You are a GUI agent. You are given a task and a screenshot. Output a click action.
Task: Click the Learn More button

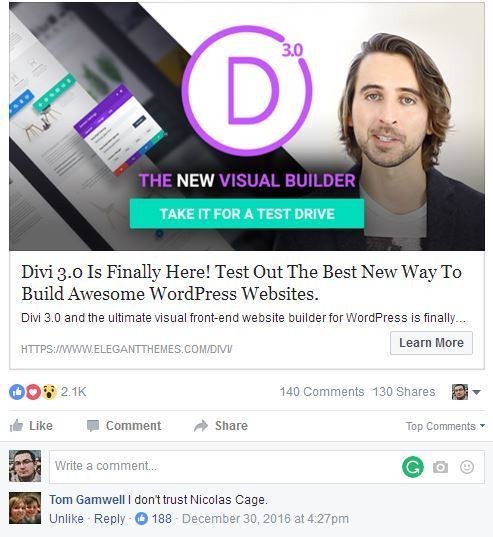(431, 343)
